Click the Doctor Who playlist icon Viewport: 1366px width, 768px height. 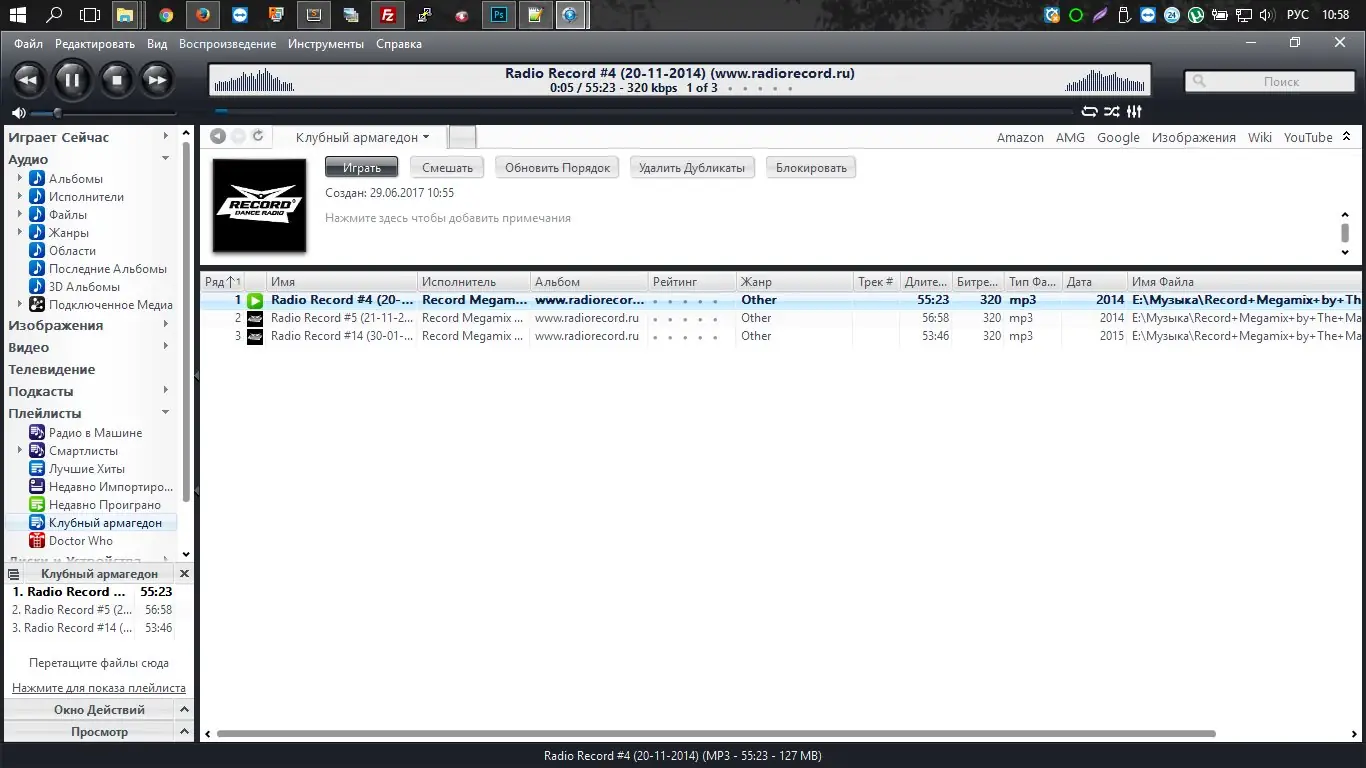click(37, 541)
